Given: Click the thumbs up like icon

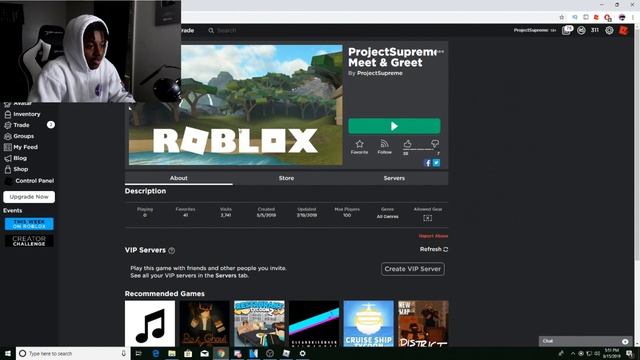Looking at the screenshot, I should pos(407,144).
